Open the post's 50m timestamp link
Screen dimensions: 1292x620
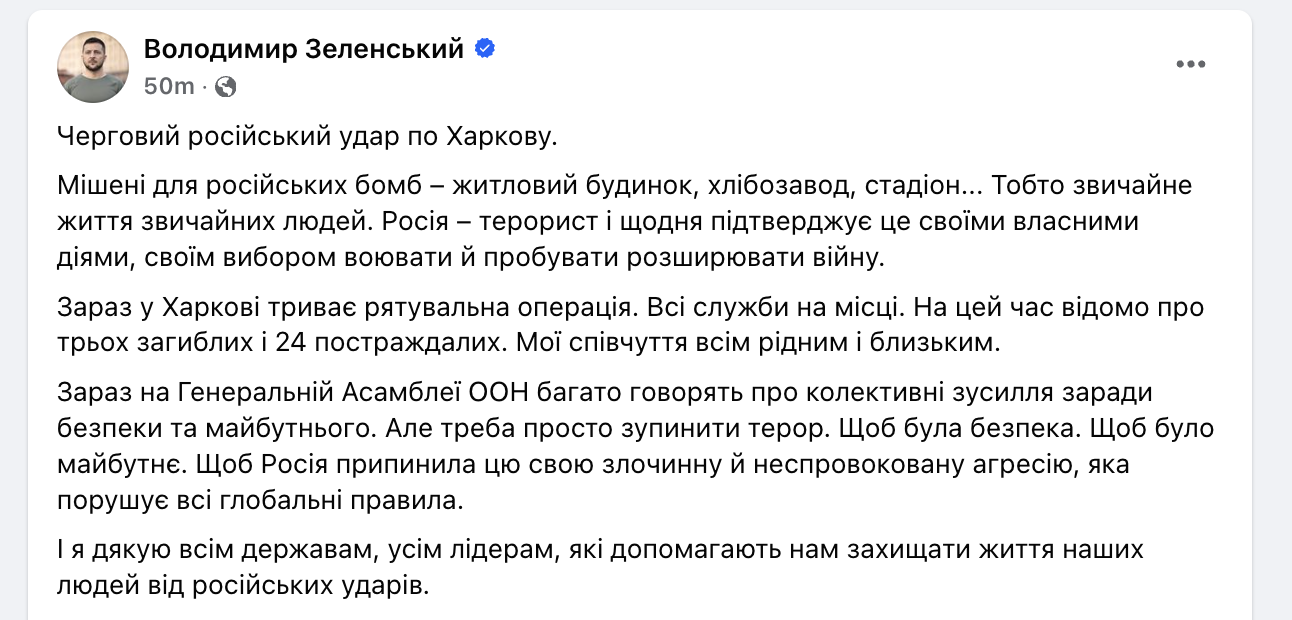pyautogui.click(x=169, y=87)
